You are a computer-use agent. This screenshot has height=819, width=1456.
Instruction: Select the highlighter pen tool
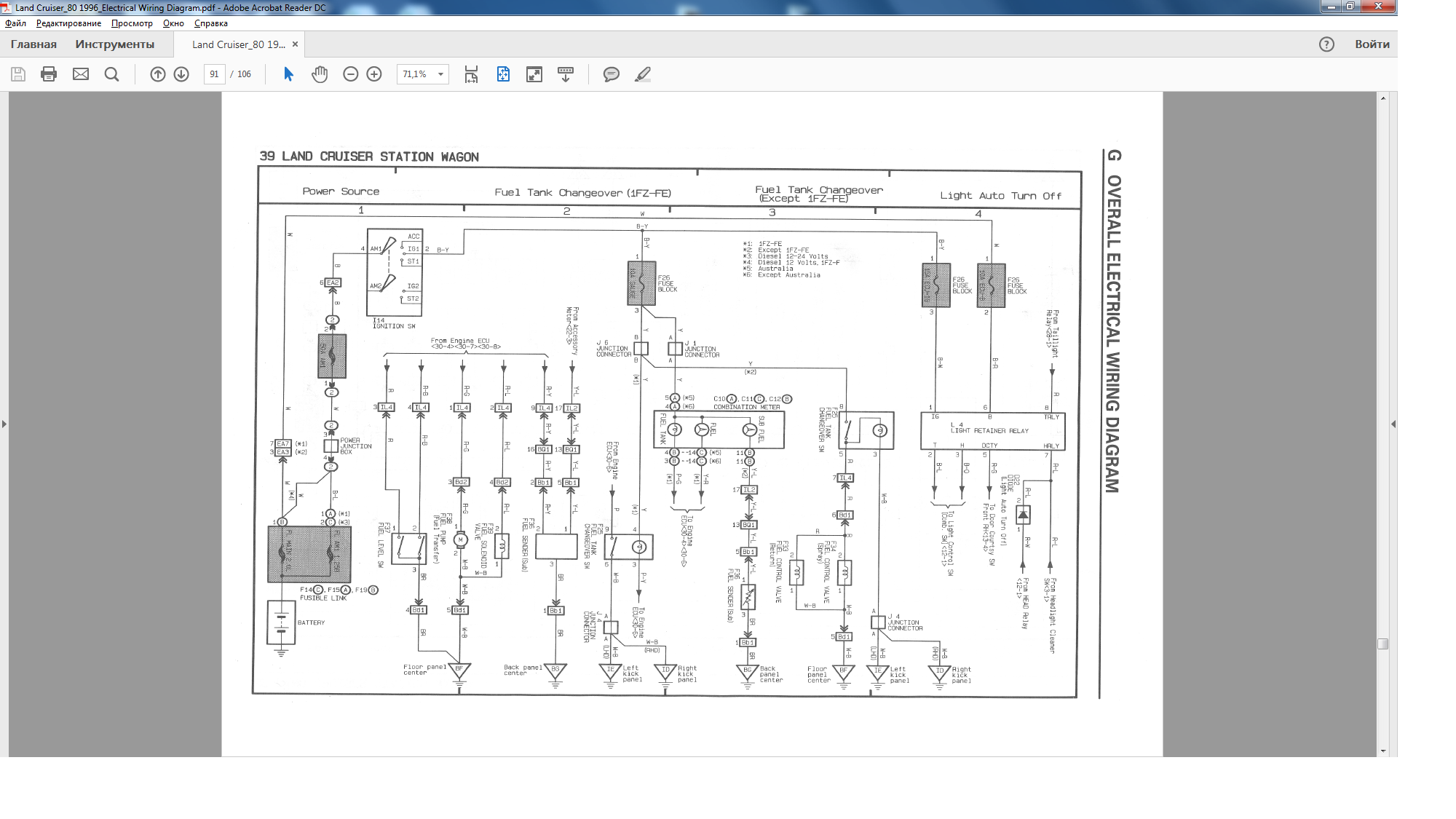click(643, 74)
